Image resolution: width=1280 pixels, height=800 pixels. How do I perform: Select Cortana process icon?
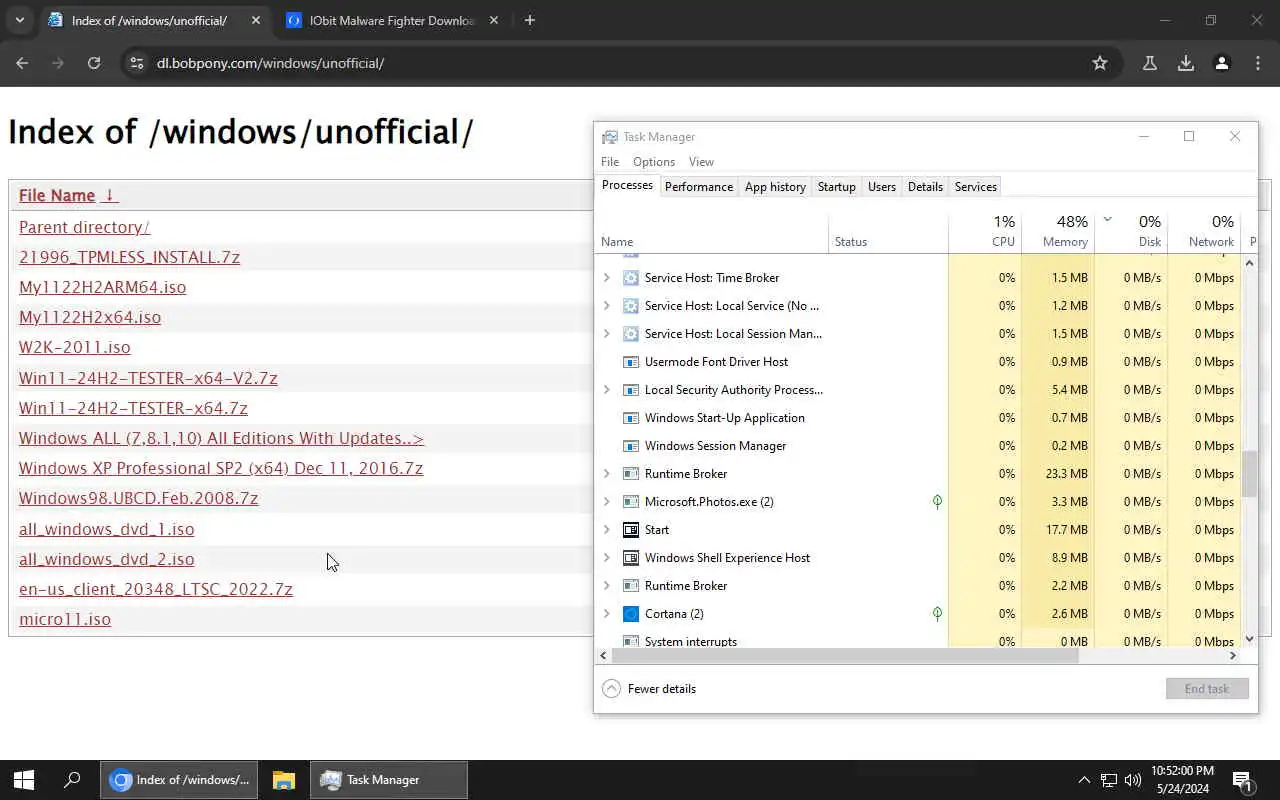click(631, 614)
